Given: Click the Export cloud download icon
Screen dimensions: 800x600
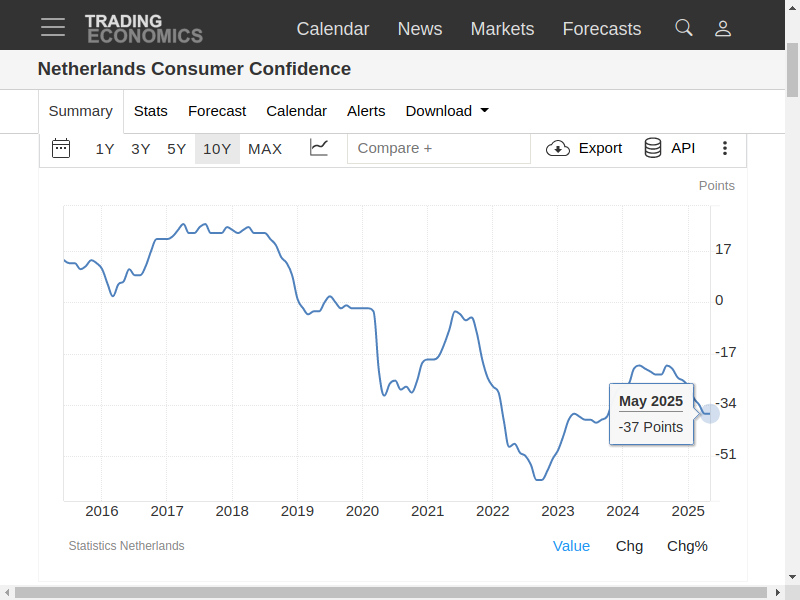Looking at the screenshot, I should (x=557, y=148).
